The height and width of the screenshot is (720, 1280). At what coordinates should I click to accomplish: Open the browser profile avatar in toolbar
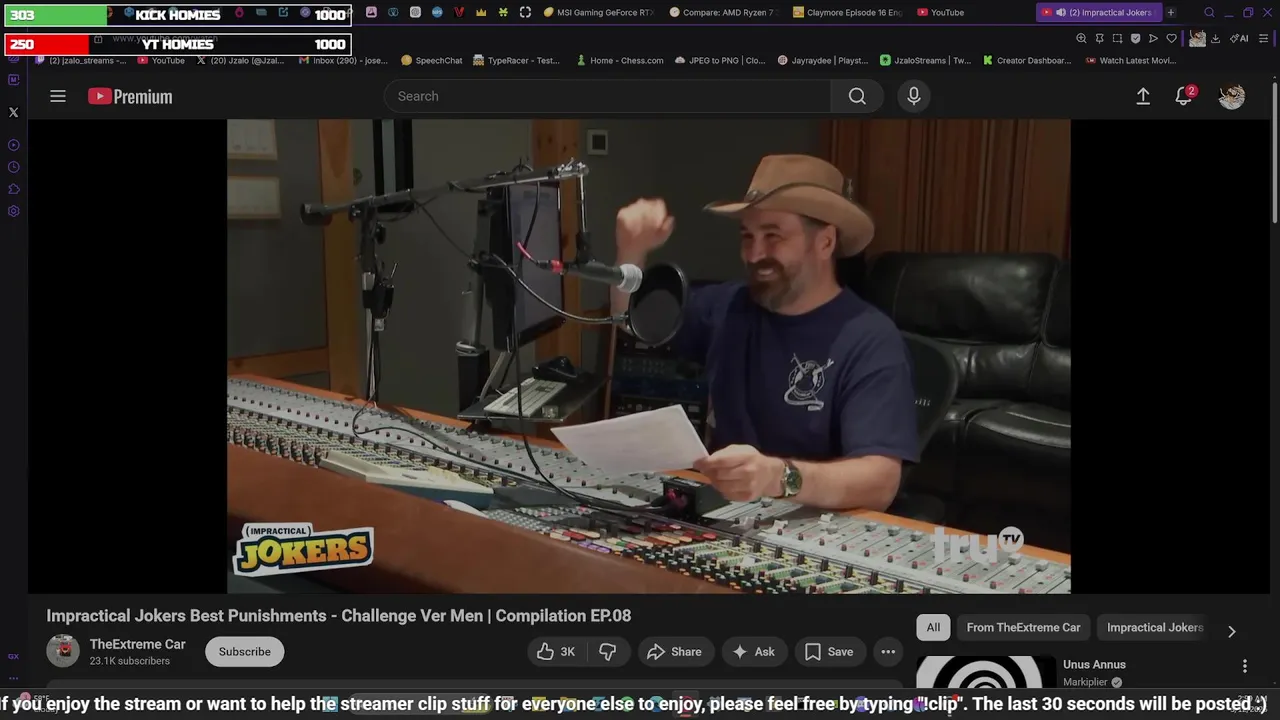(1197, 38)
